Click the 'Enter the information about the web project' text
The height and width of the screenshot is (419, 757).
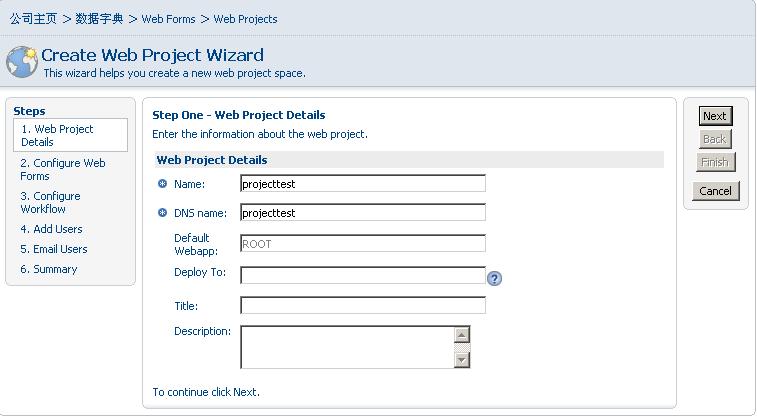pos(260,134)
